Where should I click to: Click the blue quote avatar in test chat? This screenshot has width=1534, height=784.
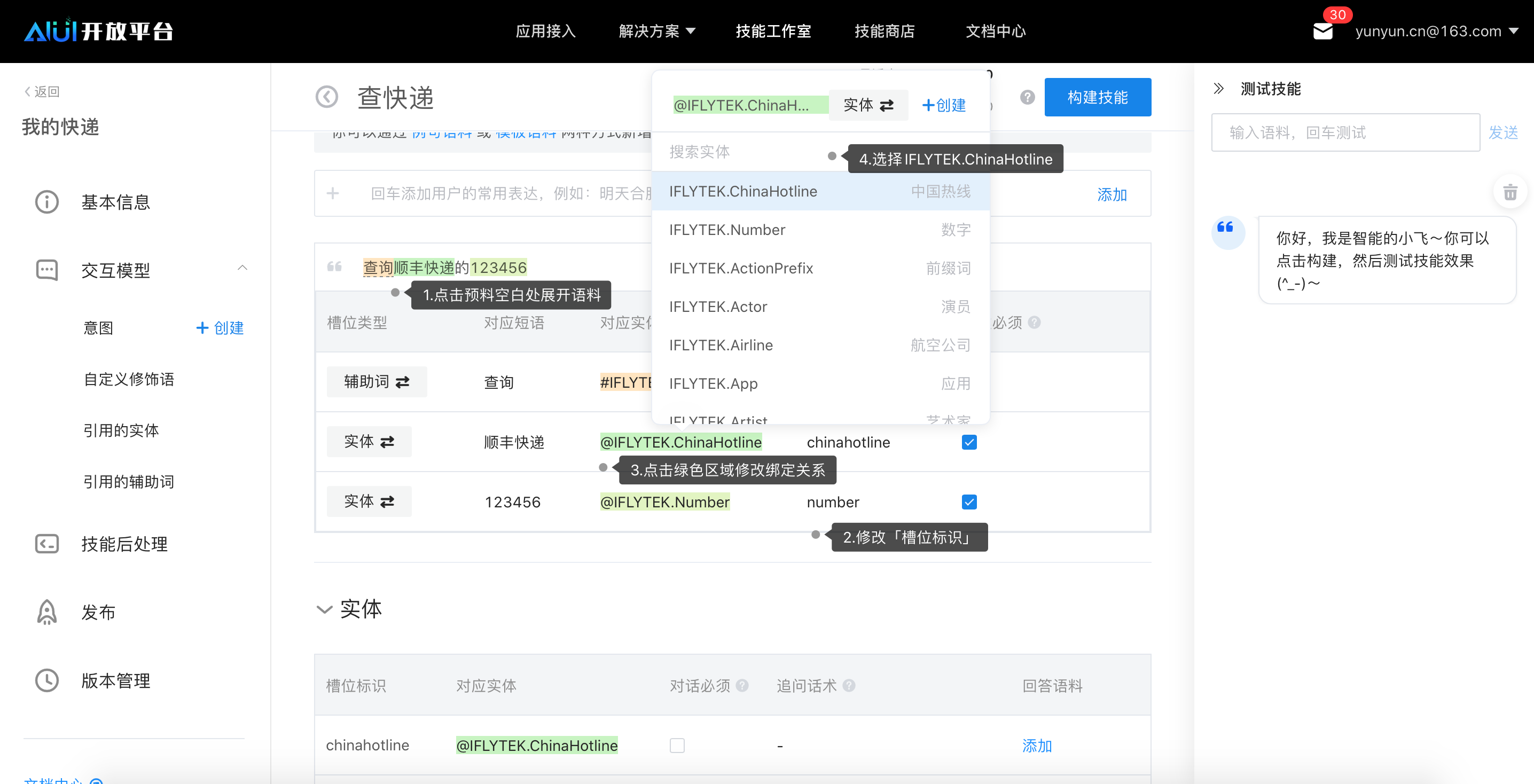(1228, 232)
